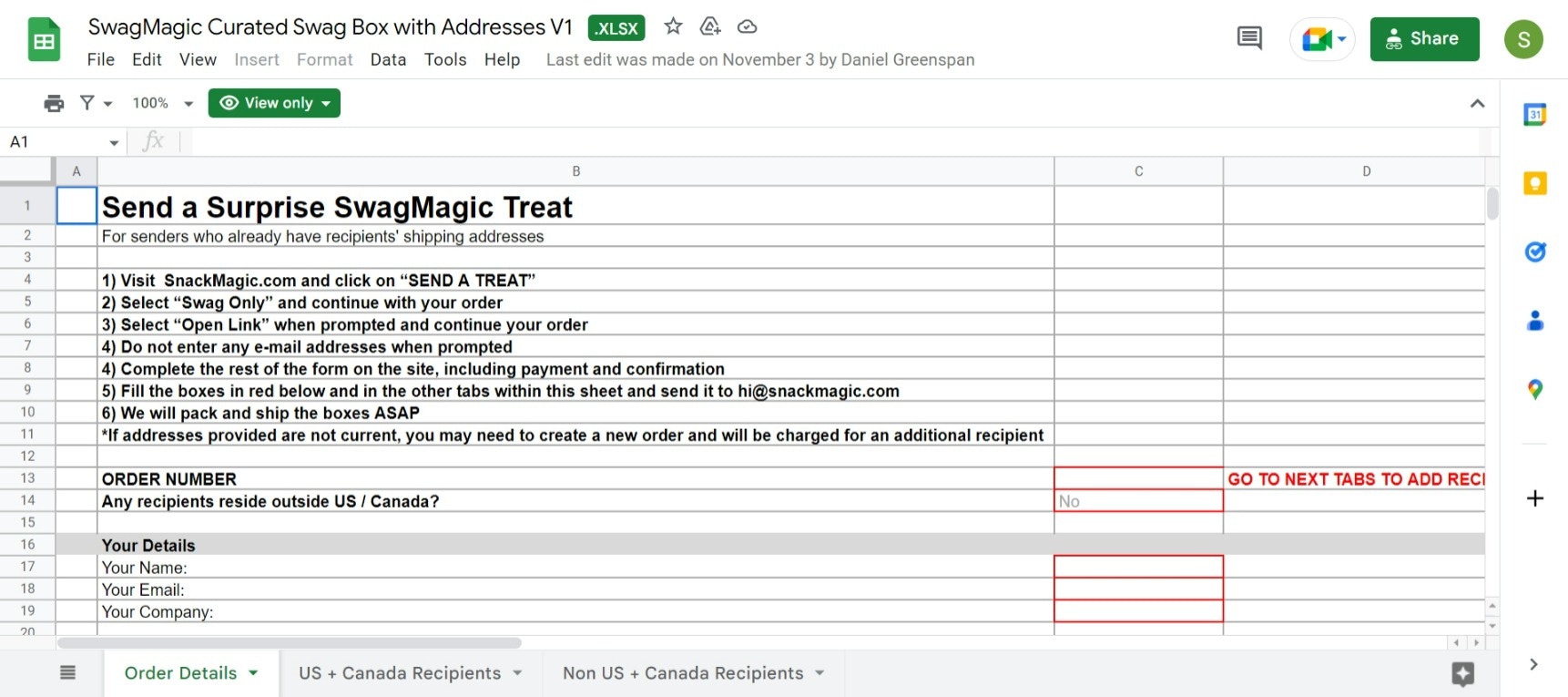This screenshot has height=697, width=1568.
Task: Get add-ons with the plus icon
Action: [x=1535, y=498]
